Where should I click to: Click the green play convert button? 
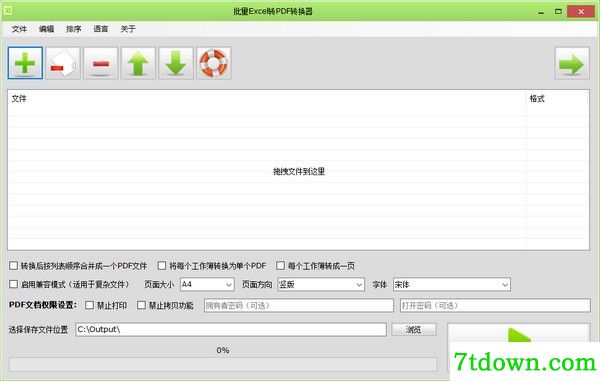point(518,334)
